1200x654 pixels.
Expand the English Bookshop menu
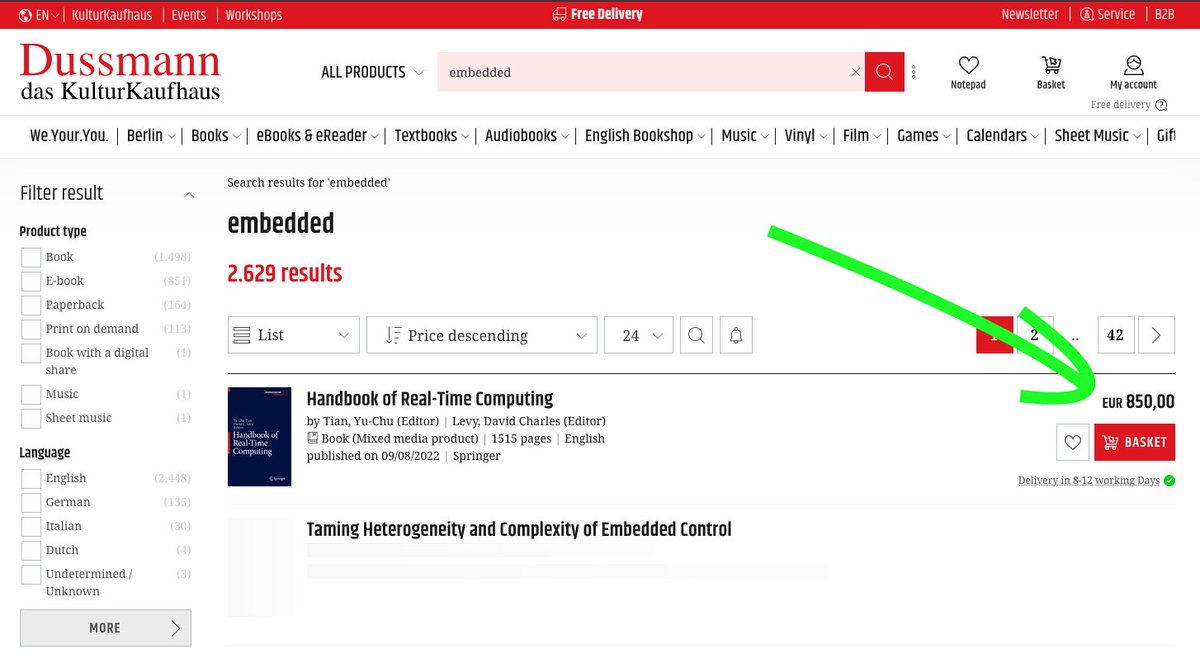[x=646, y=135]
